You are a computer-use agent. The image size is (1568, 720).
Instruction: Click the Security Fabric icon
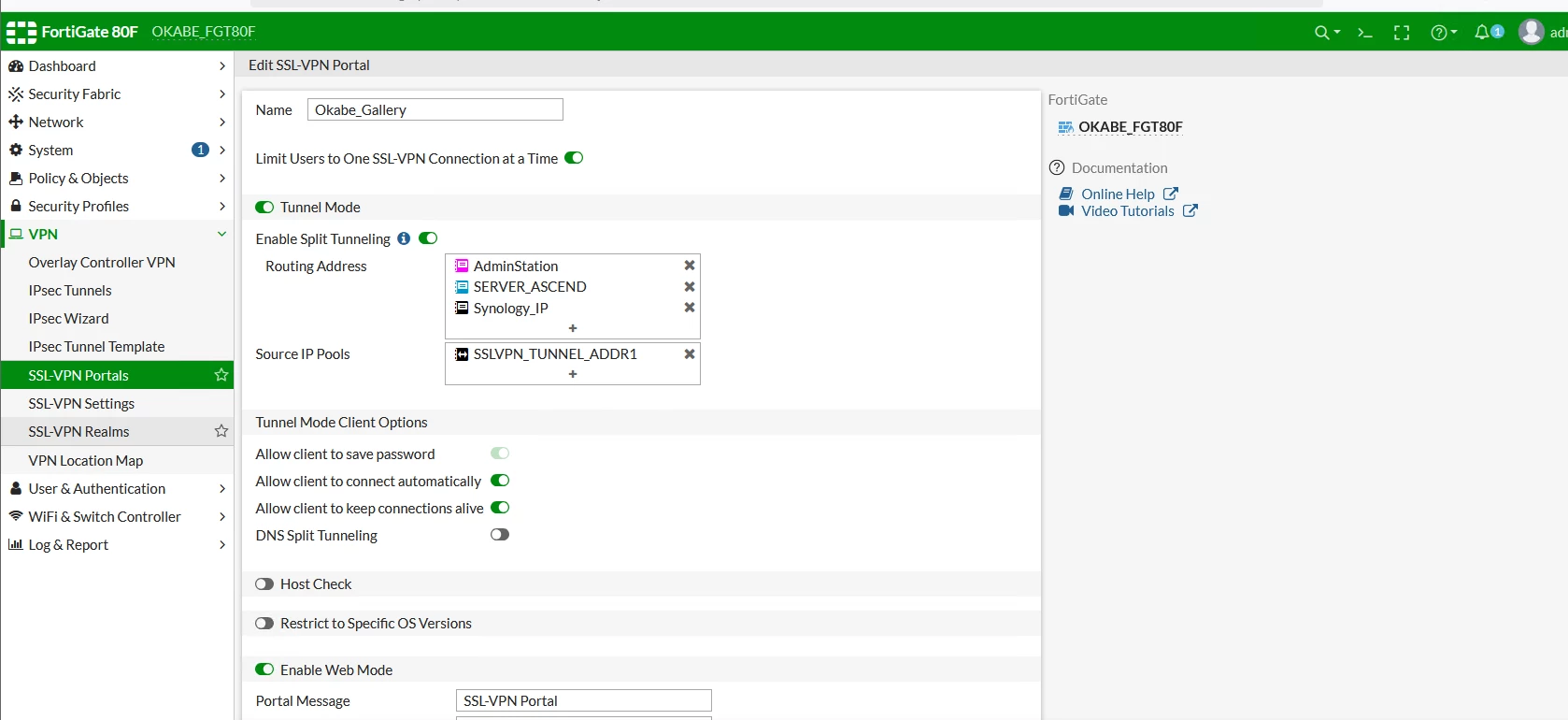pos(16,94)
